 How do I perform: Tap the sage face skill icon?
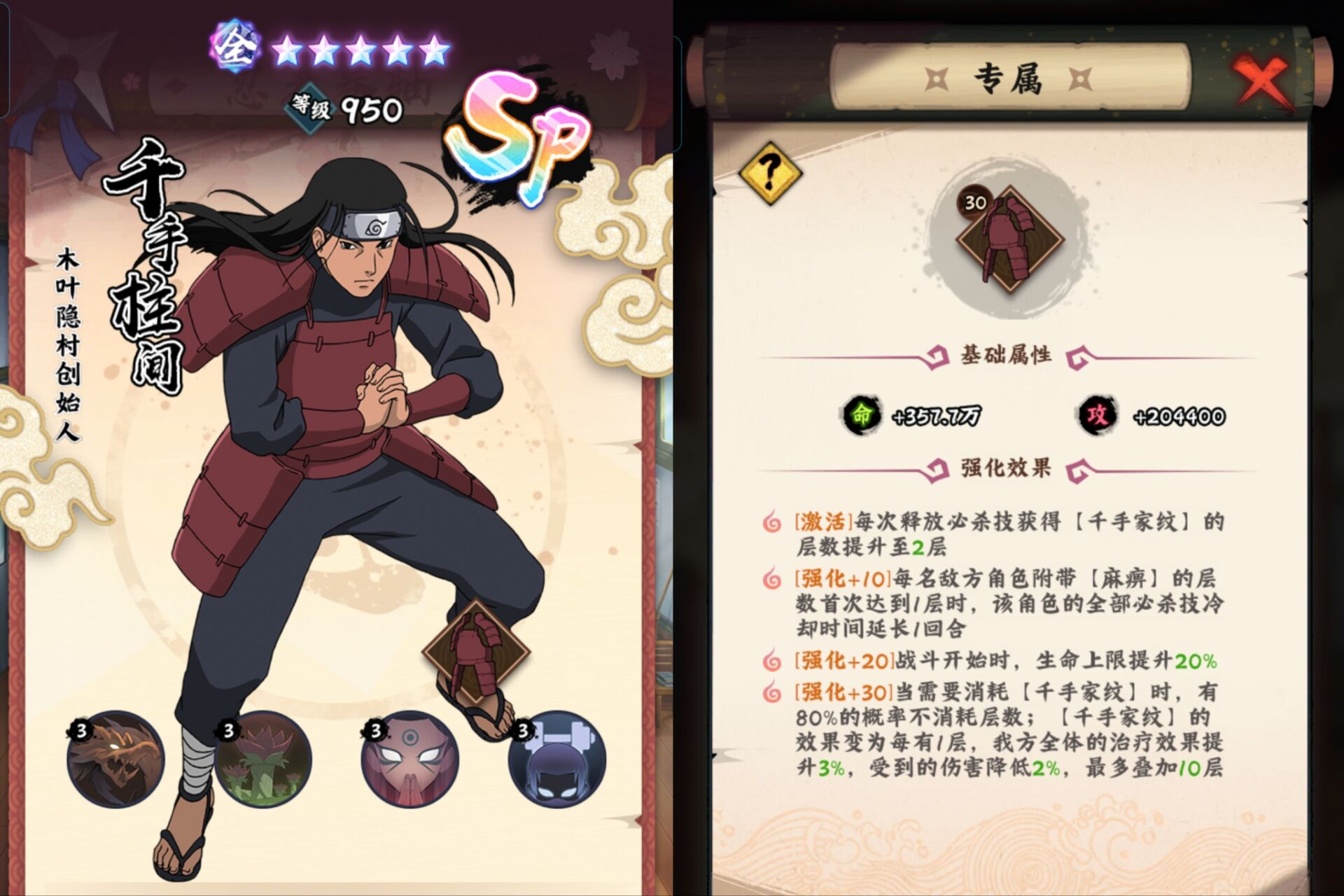click(410, 759)
